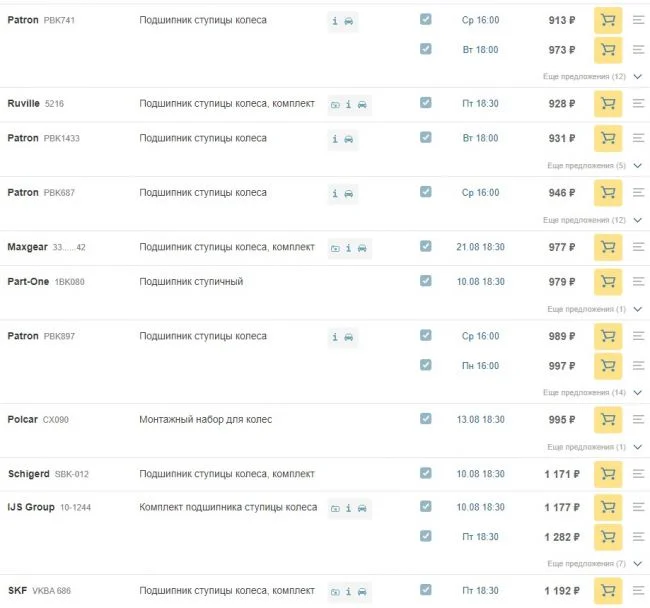Add Polcar CX090 mounting kit to cart
This screenshot has width=650, height=608.
[x=607, y=420]
